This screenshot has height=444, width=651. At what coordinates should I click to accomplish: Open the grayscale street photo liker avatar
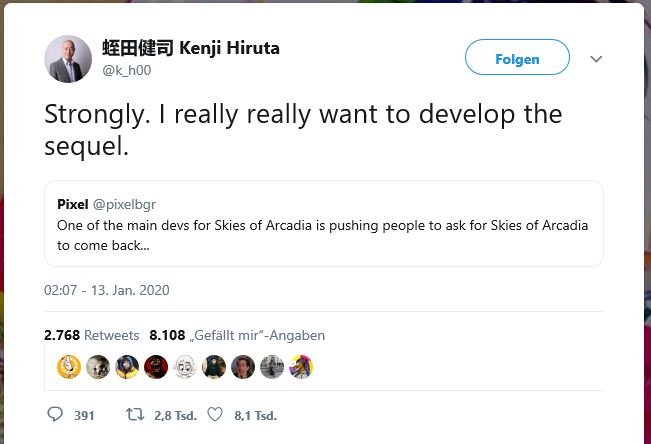271,367
